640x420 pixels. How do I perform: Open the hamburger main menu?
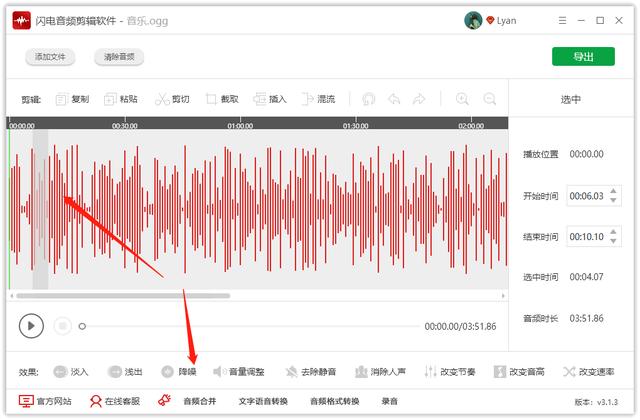click(562, 20)
